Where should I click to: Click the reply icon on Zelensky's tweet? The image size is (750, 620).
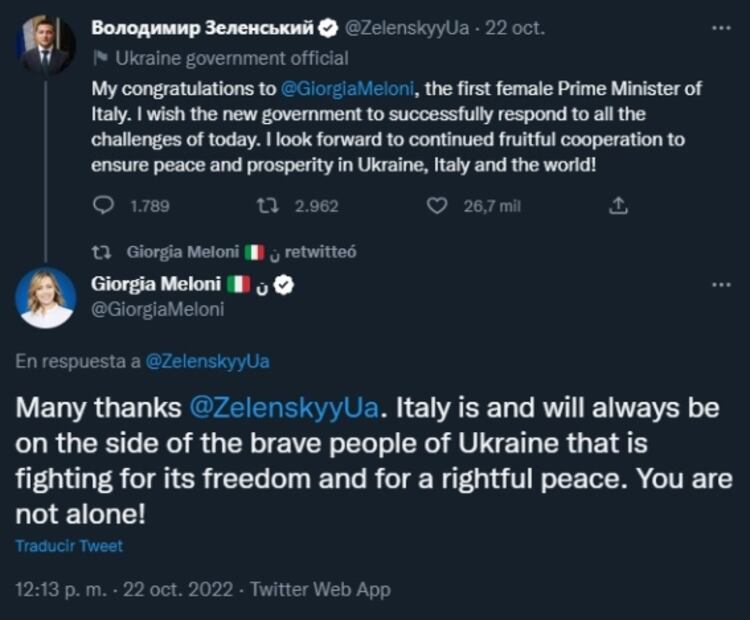click(105, 206)
